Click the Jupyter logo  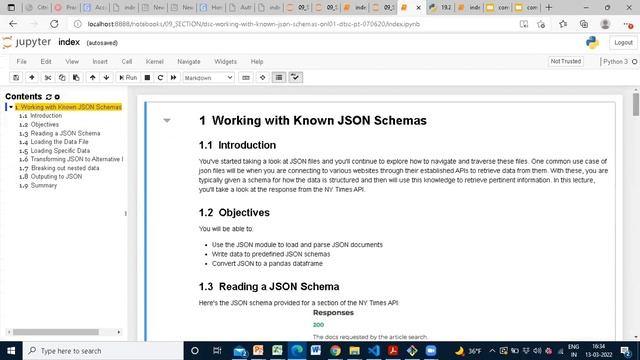27,42
